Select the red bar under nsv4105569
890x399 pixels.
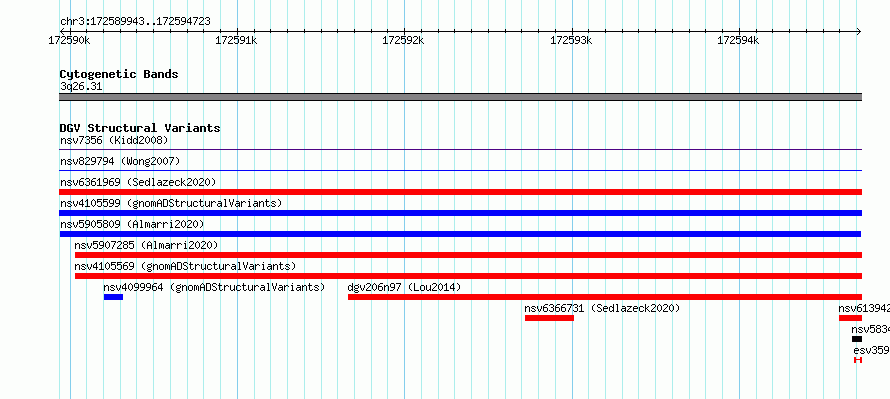468,276
